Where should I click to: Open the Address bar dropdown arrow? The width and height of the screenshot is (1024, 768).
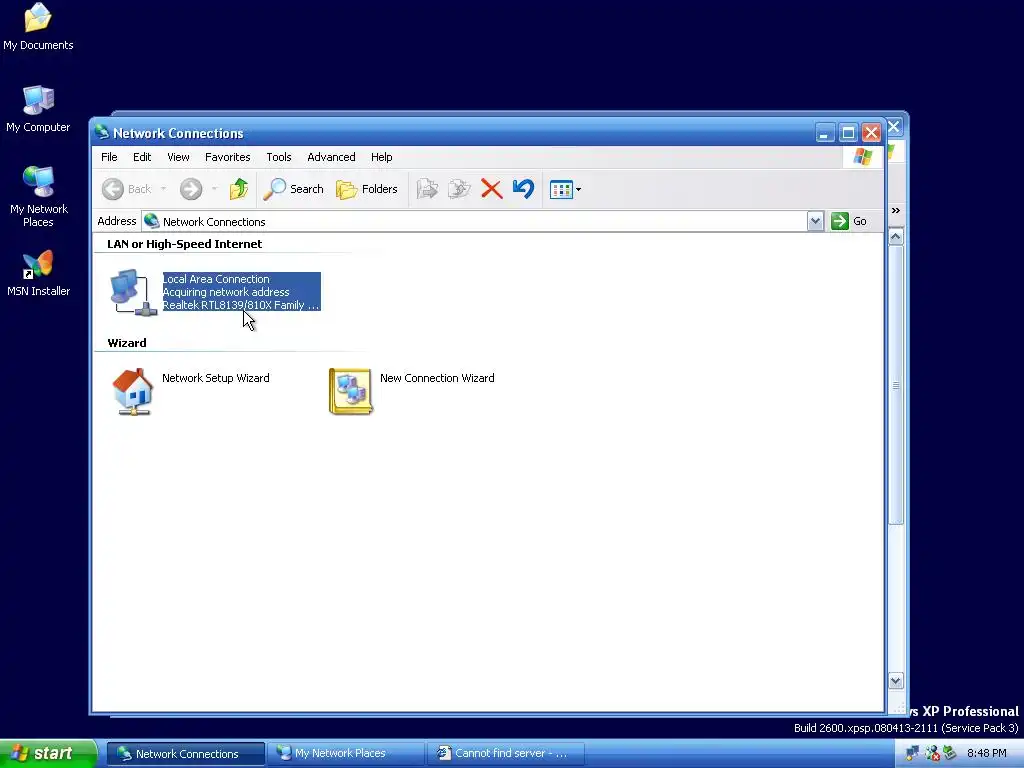point(815,221)
